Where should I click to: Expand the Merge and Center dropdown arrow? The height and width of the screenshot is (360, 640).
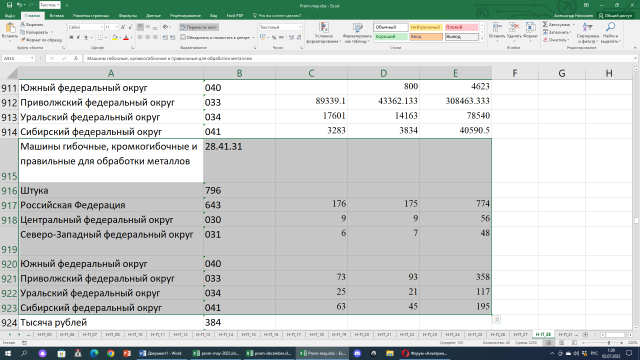(253, 38)
